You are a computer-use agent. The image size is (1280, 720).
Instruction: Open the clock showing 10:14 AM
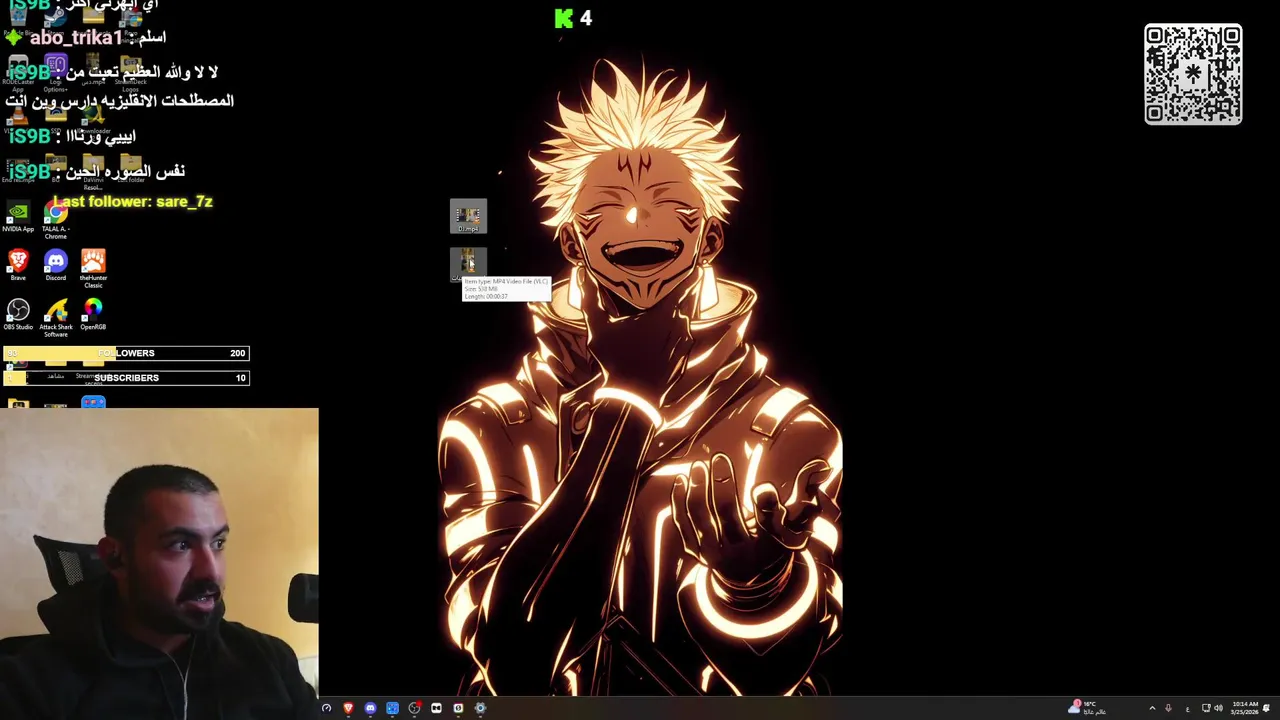[1245, 708]
